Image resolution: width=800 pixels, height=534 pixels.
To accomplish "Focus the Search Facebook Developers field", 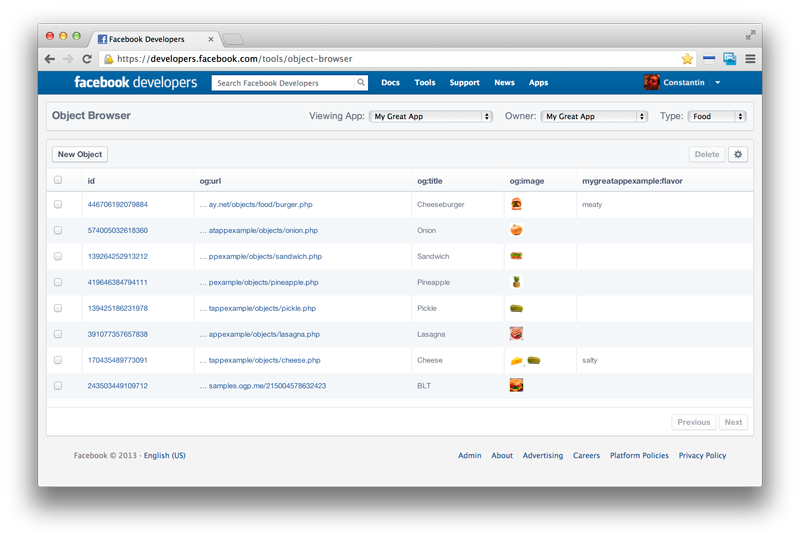I will pos(284,83).
